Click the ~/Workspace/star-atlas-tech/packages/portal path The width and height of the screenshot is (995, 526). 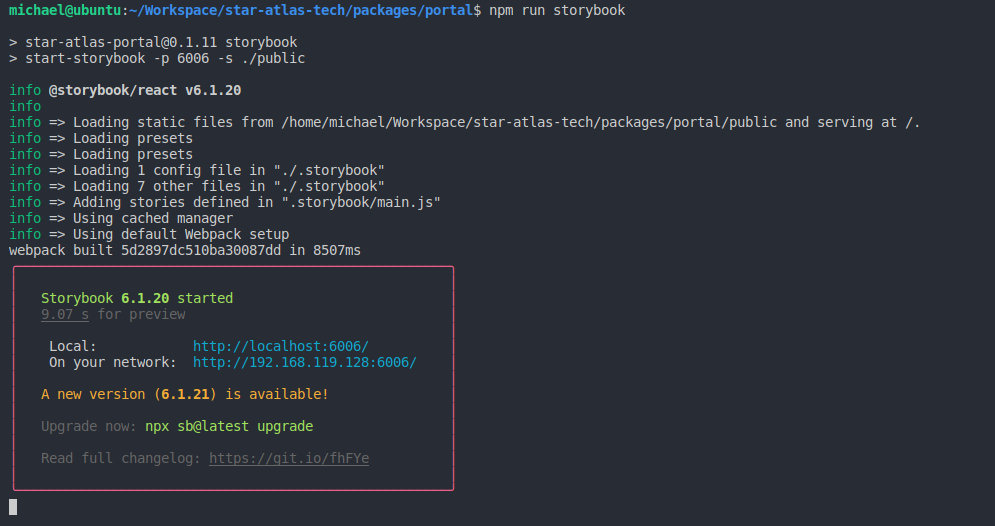pos(301,10)
